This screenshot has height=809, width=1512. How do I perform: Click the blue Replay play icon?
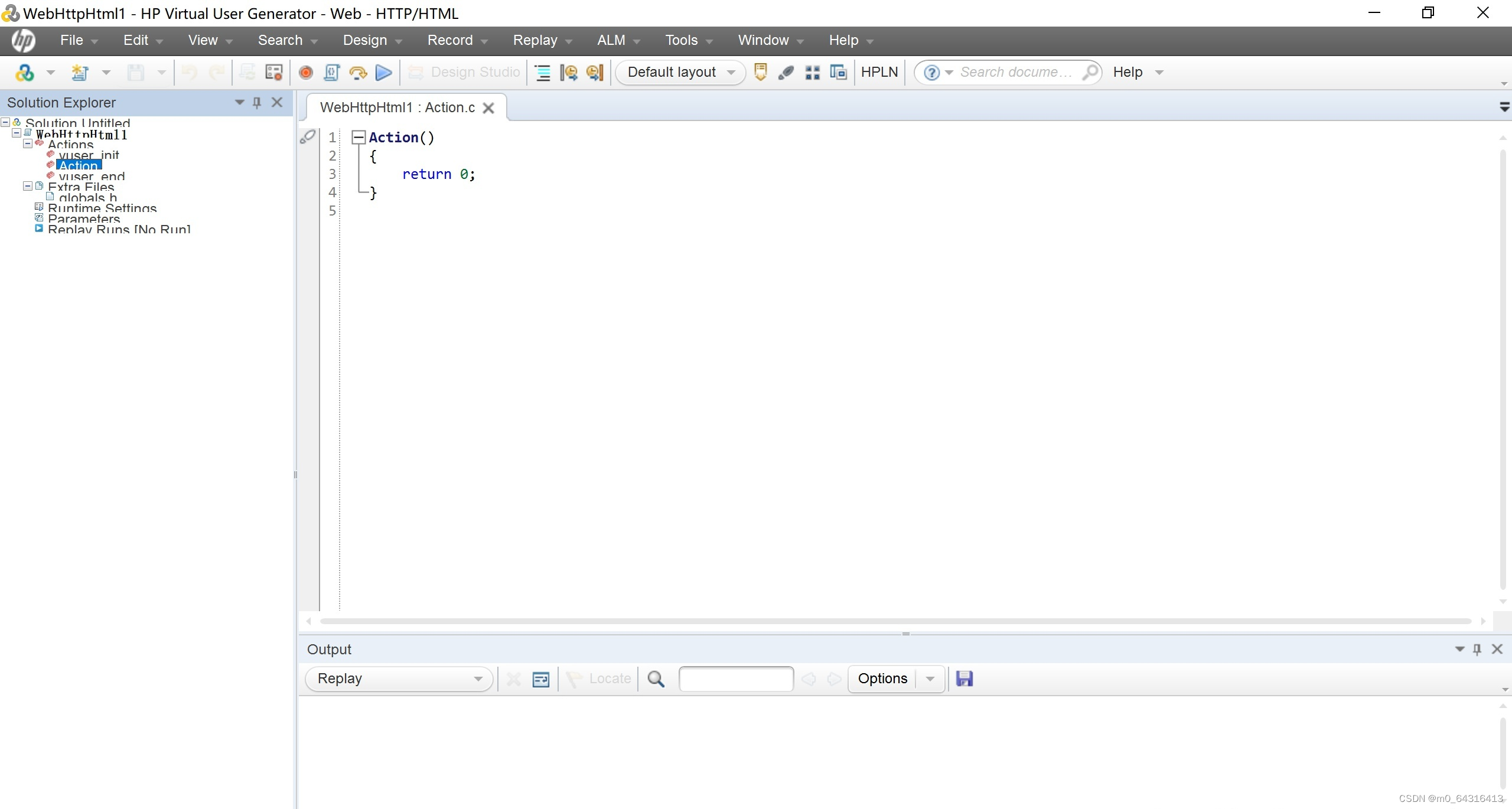pyautogui.click(x=383, y=72)
